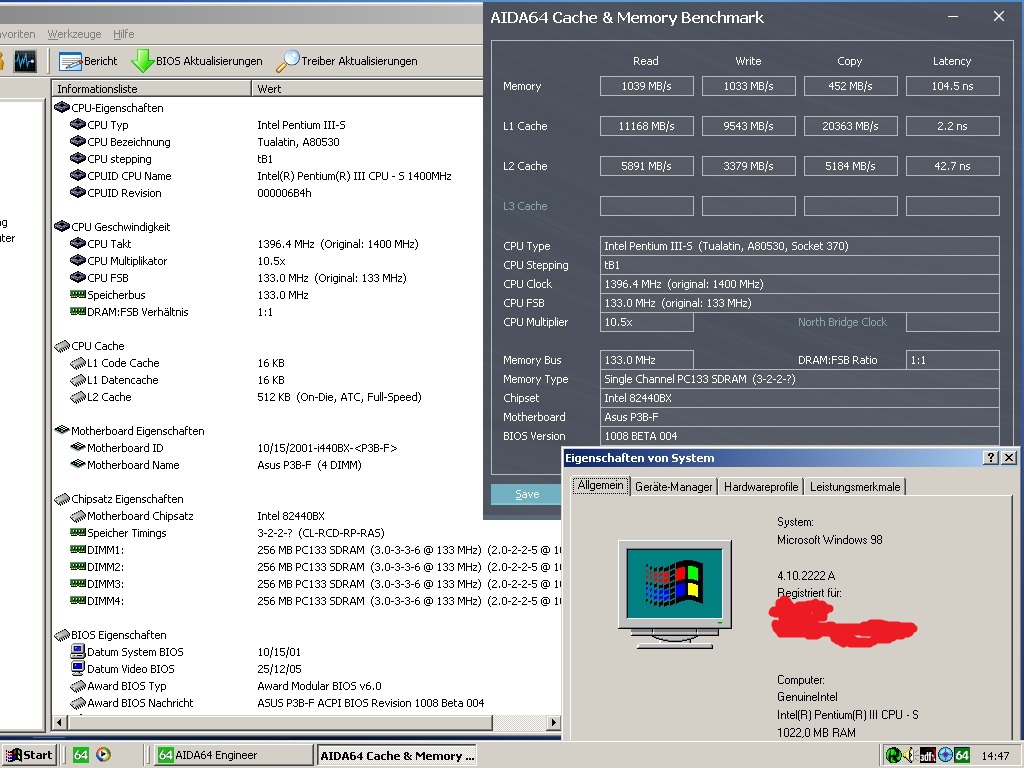The image size is (1024, 768).
Task: Click 'Award Modular BIOS v6.0' value
Action: (319, 686)
